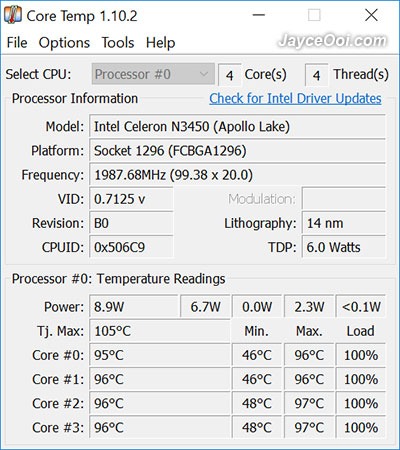Open the Help menu
This screenshot has height=450, width=400.
tap(160, 43)
